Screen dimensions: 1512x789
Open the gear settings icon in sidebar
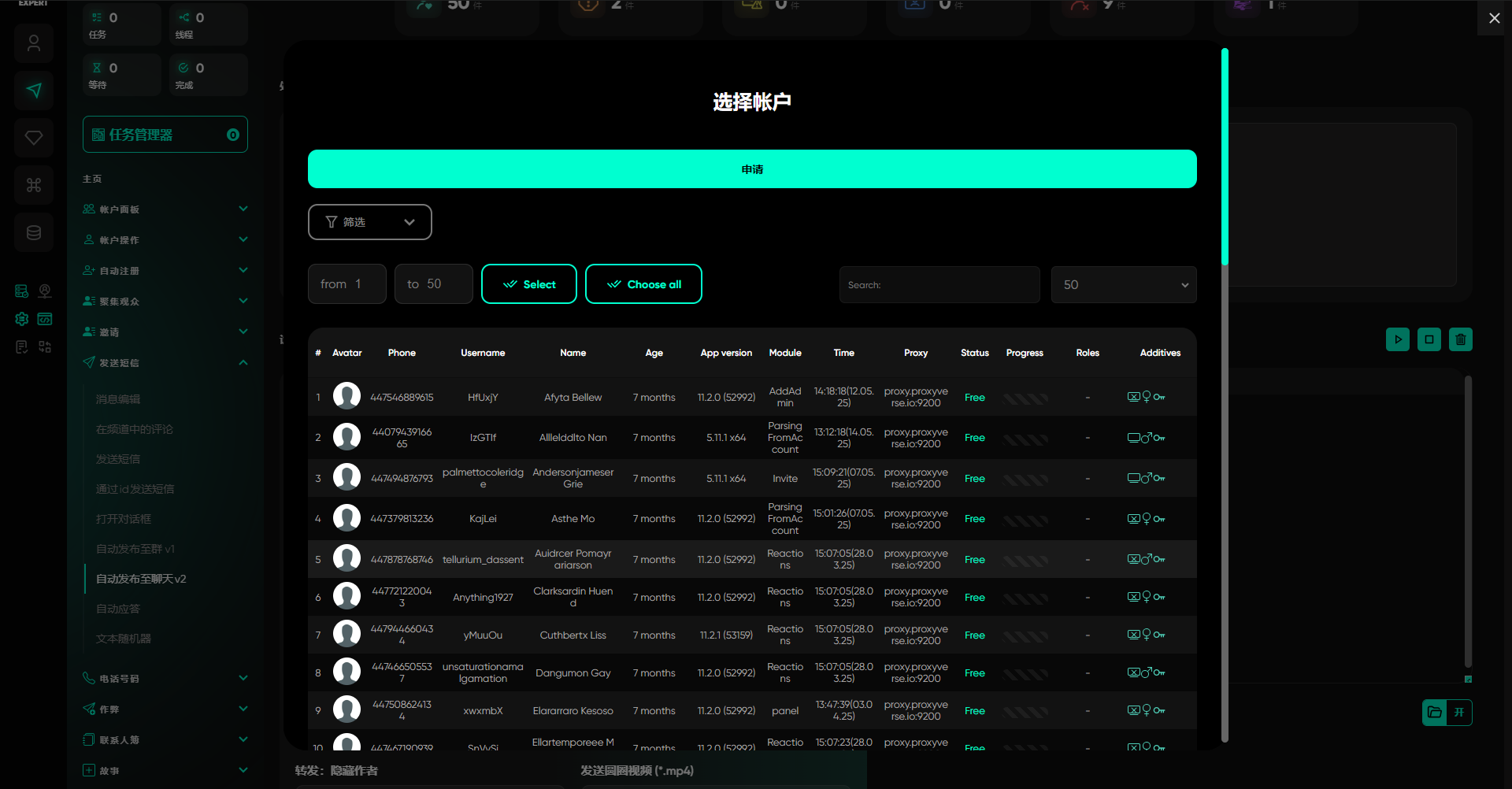coord(22,319)
